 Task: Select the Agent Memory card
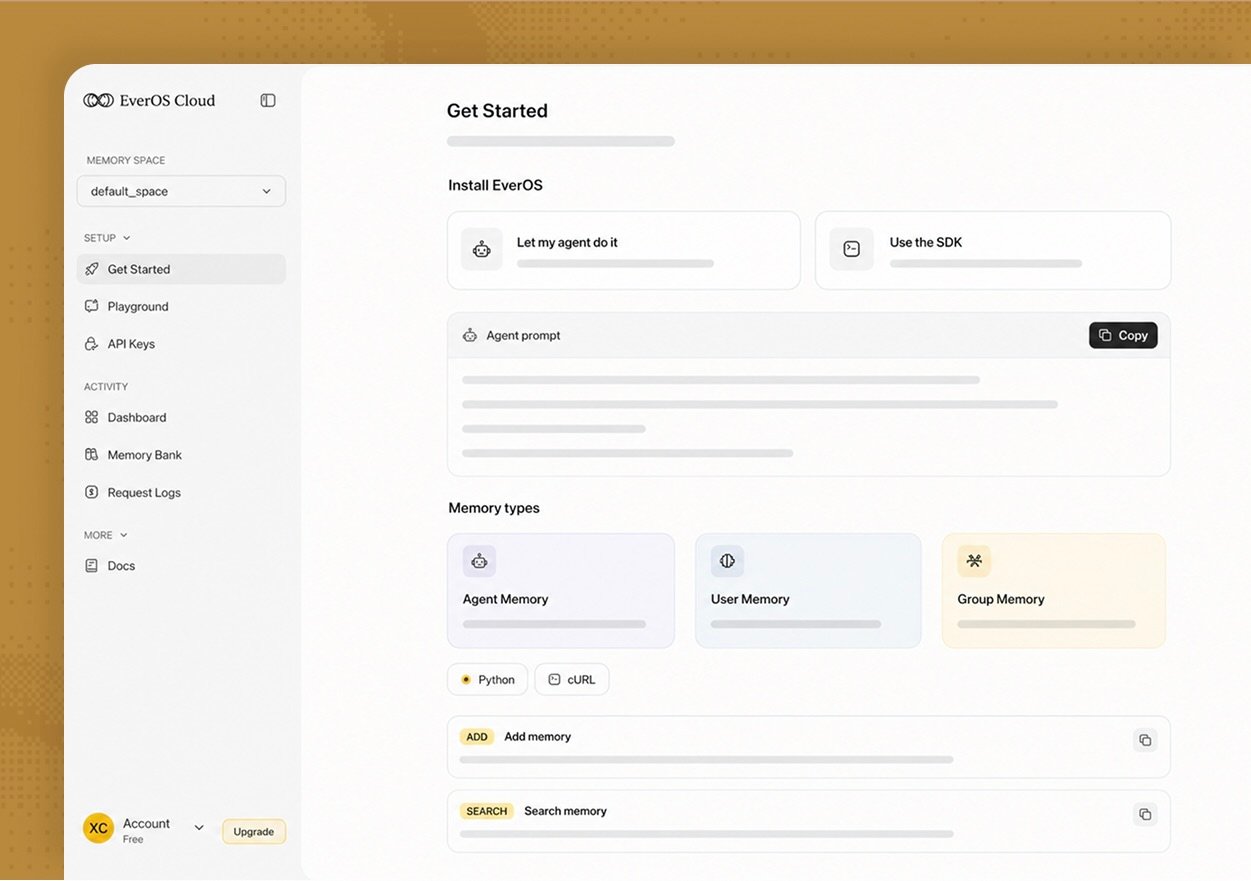pos(561,591)
